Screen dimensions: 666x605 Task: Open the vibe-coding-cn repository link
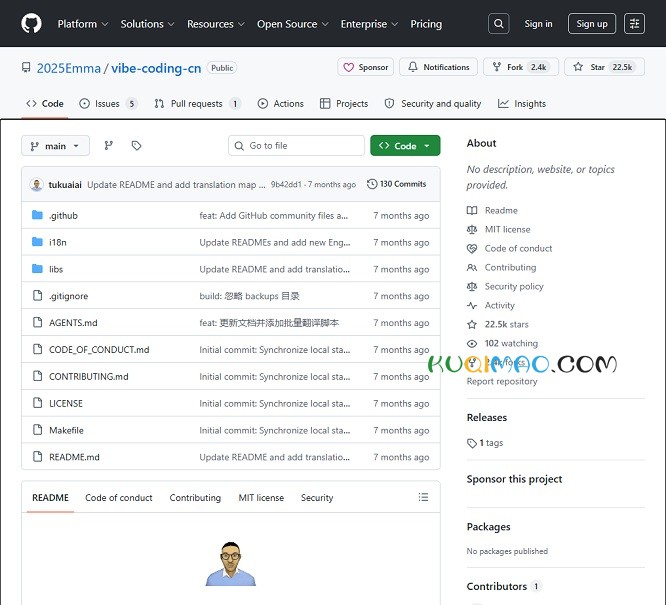pos(156,68)
